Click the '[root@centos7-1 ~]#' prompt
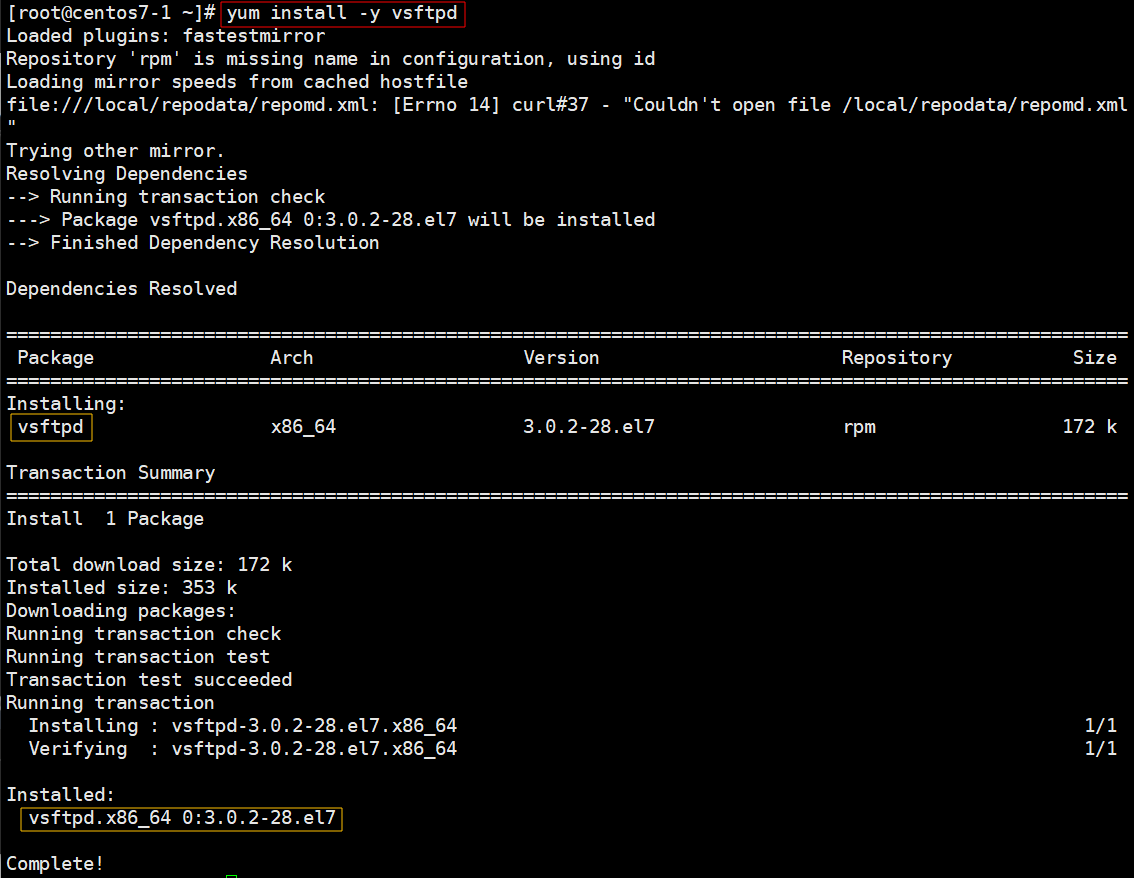Screen dimensions: 1134x878 (111, 14)
